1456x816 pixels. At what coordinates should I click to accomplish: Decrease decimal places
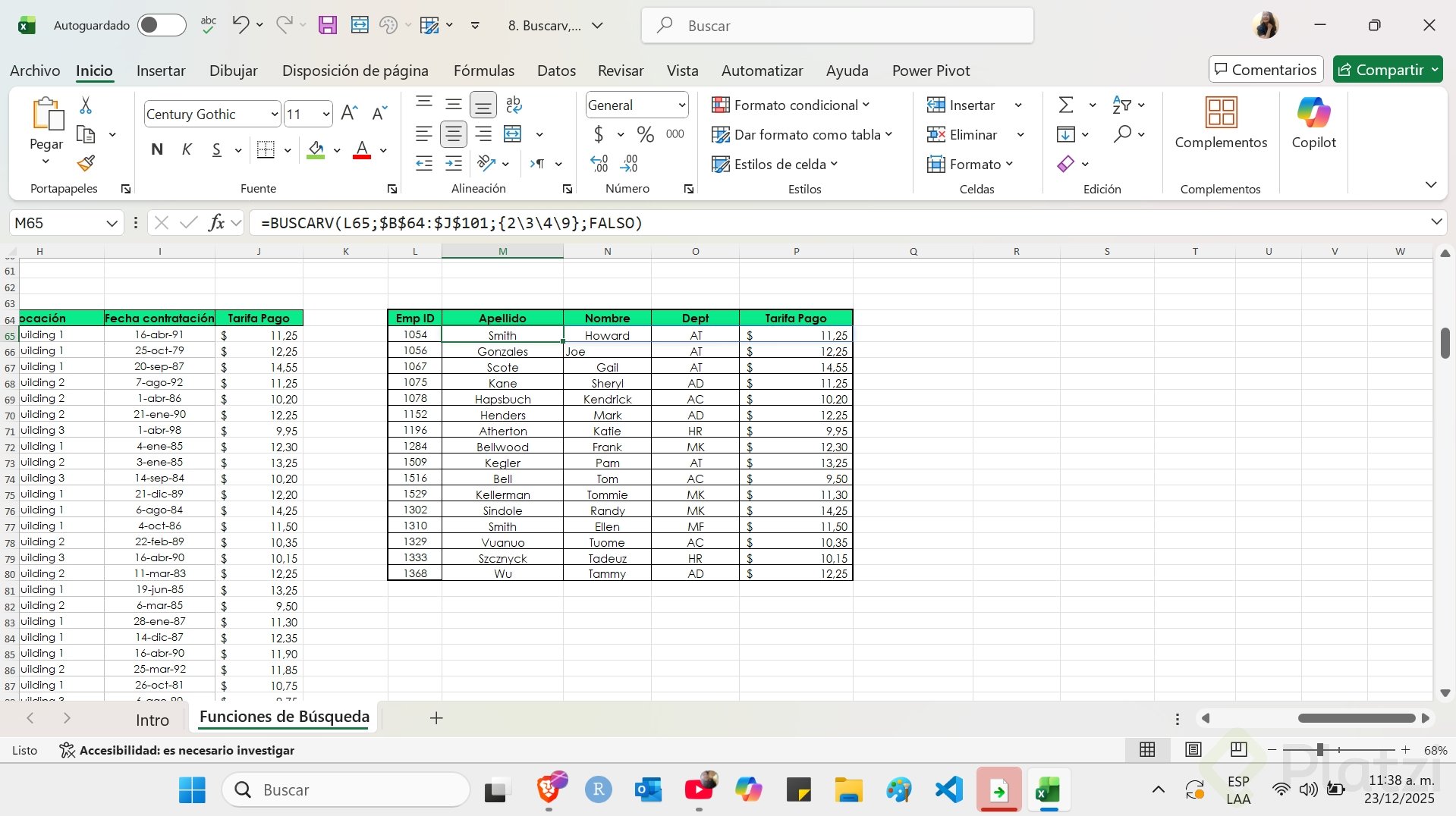click(x=629, y=163)
